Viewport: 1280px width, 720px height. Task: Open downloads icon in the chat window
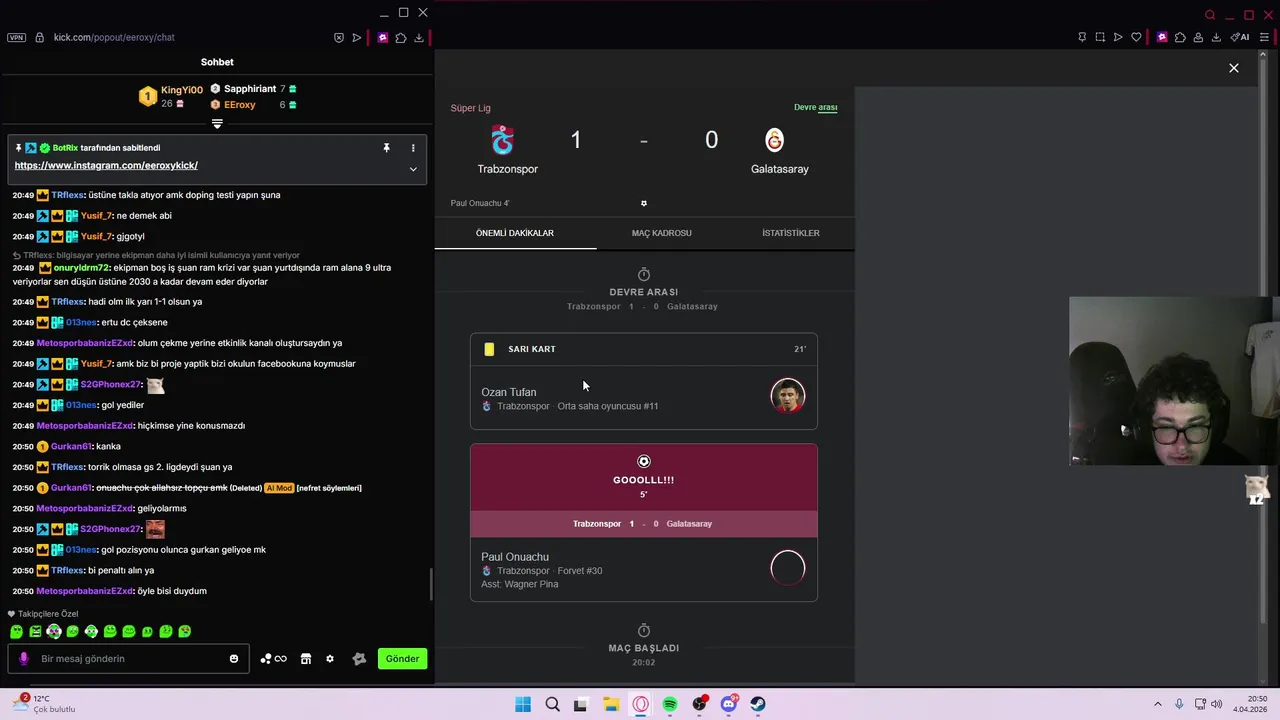point(419,38)
